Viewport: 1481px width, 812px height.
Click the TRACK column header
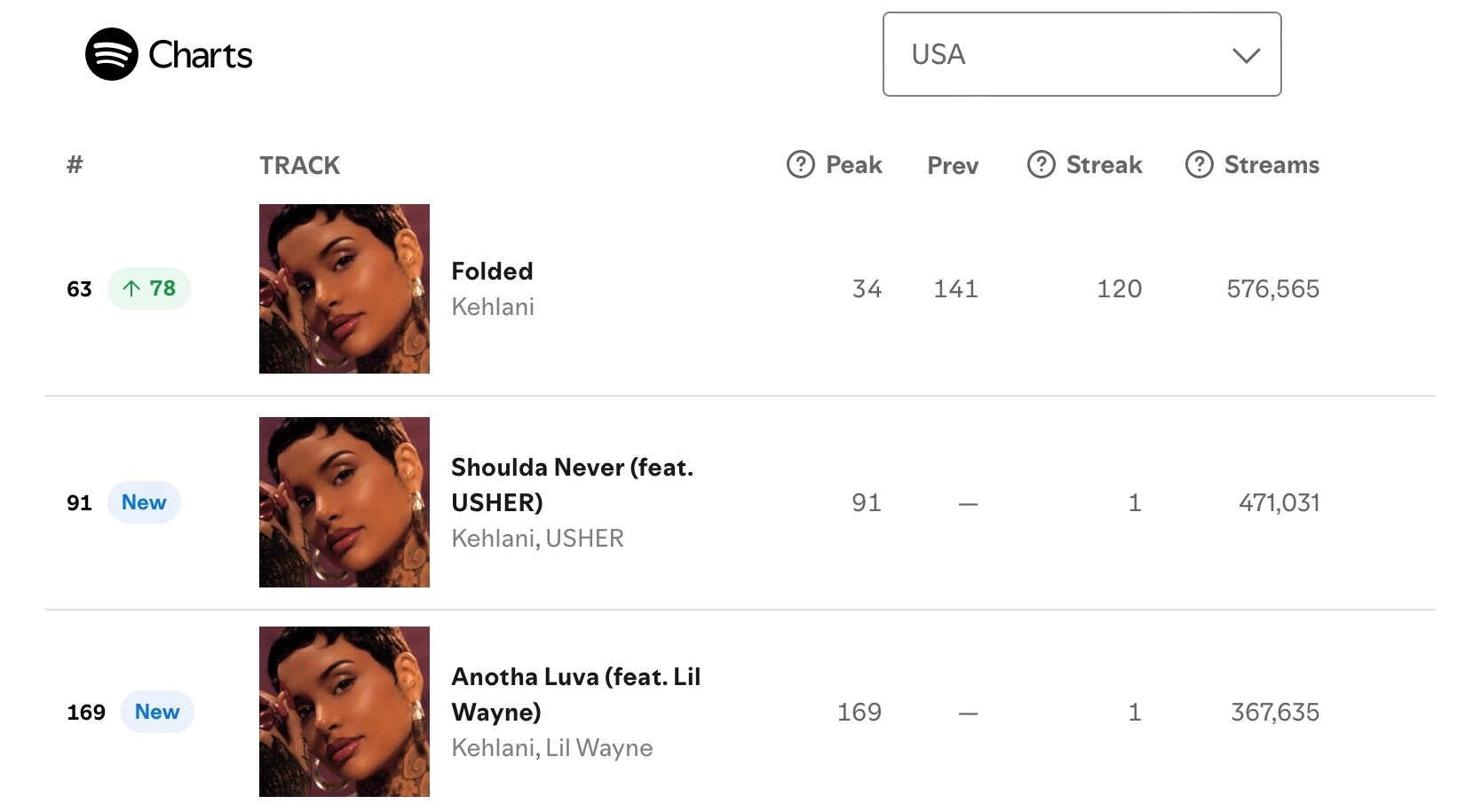pyautogui.click(x=299, y=165)
